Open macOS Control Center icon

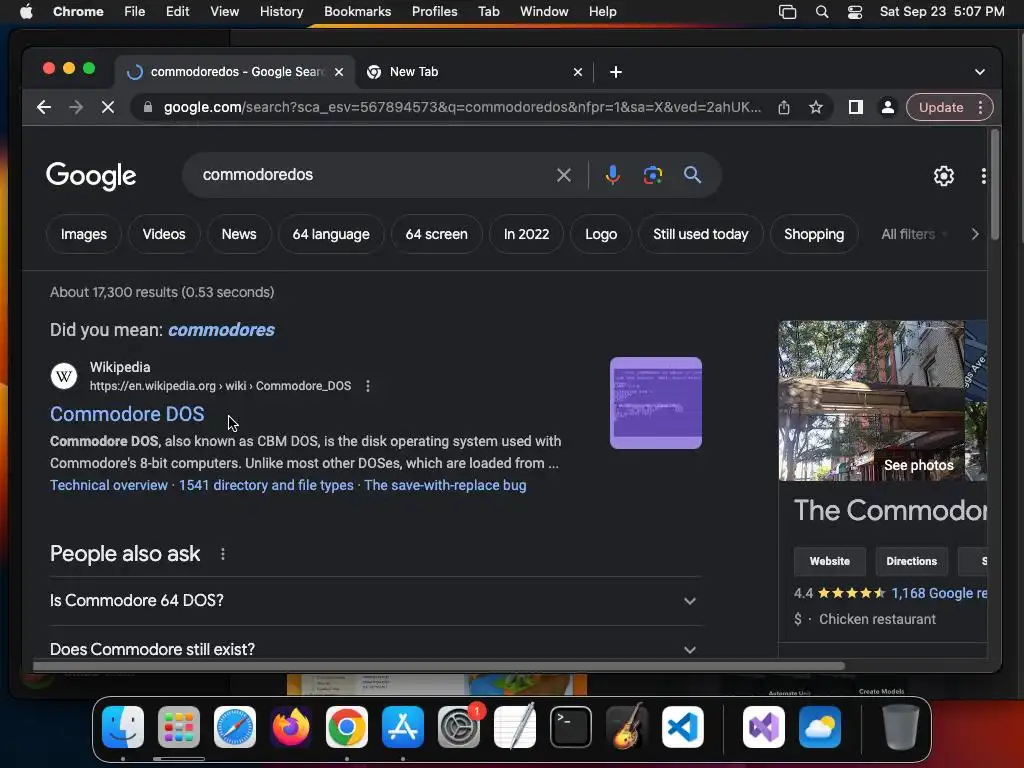855,12
